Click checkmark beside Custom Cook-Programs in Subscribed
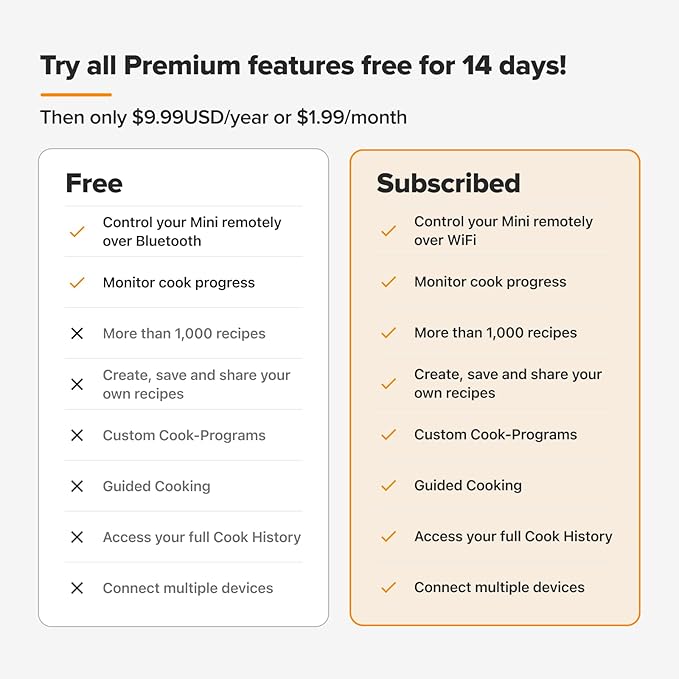The height and width of the screenshot is (679, 679). [389, 435]
